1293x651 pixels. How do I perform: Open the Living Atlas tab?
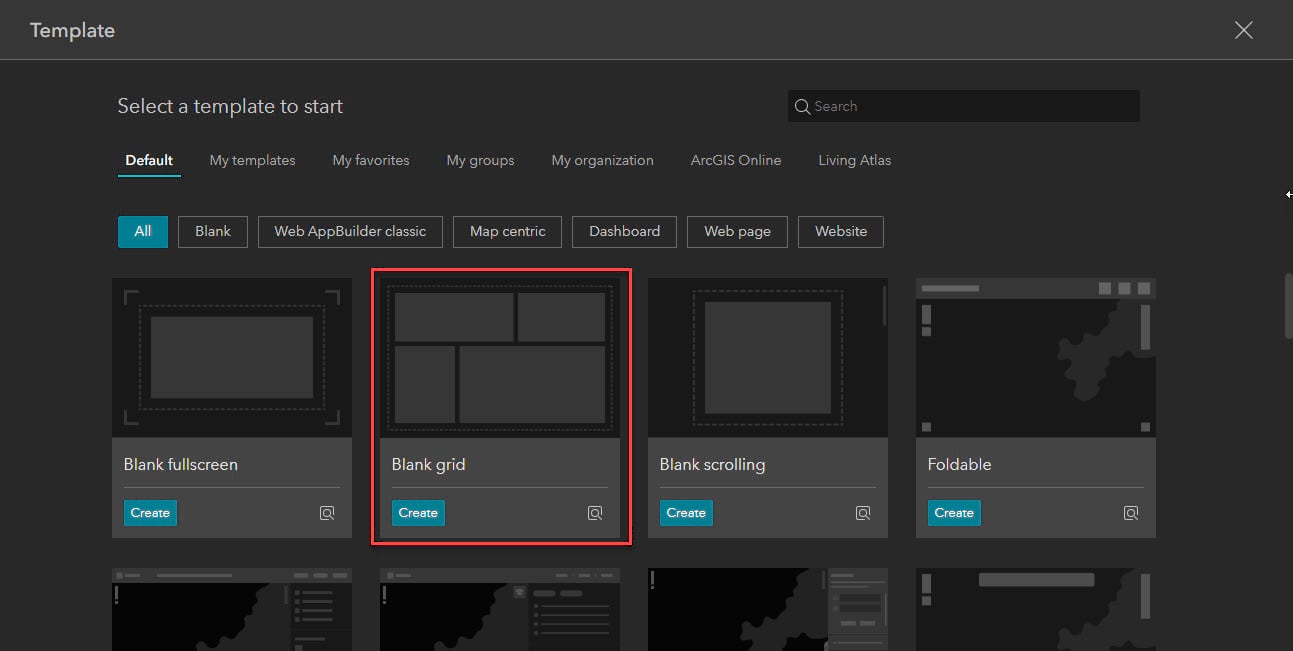854,160
